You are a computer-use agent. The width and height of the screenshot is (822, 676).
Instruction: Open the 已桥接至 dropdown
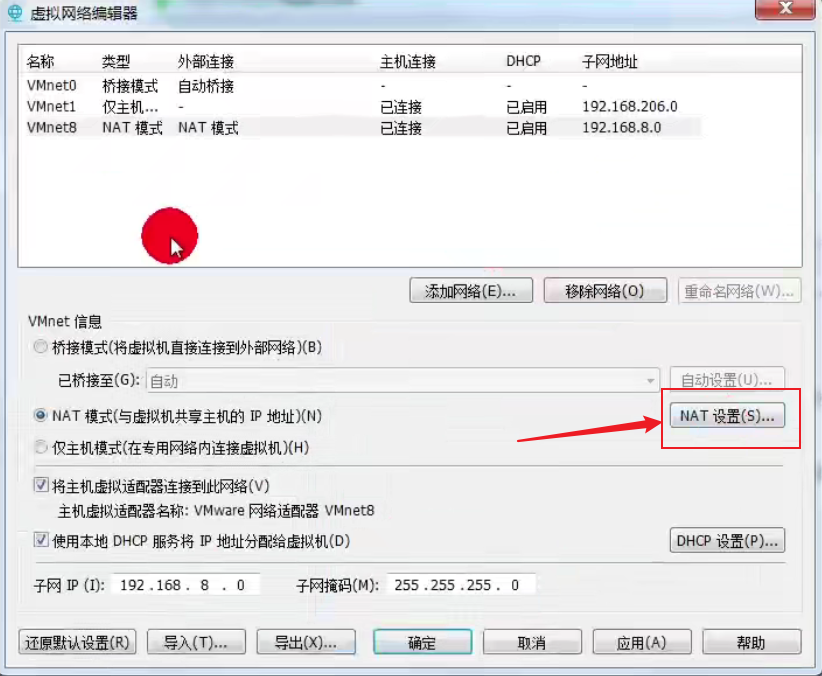(402, 381)
